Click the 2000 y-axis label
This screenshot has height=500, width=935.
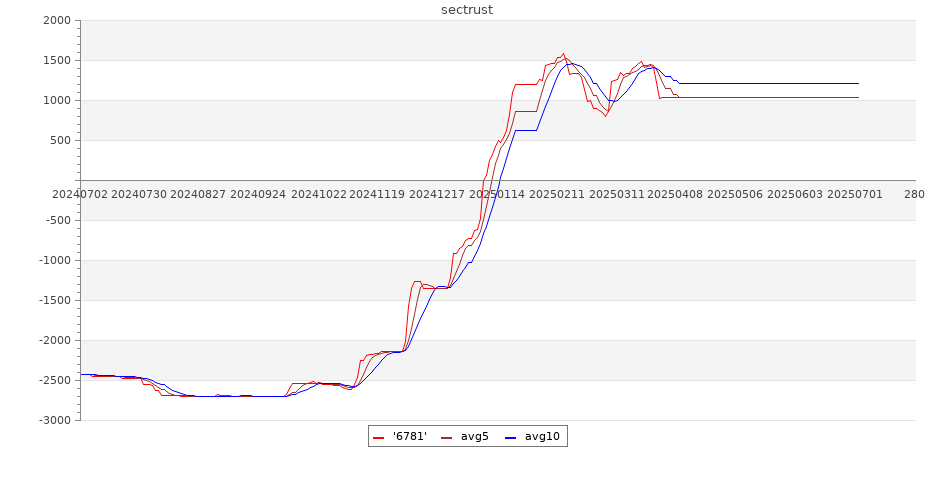58,21
